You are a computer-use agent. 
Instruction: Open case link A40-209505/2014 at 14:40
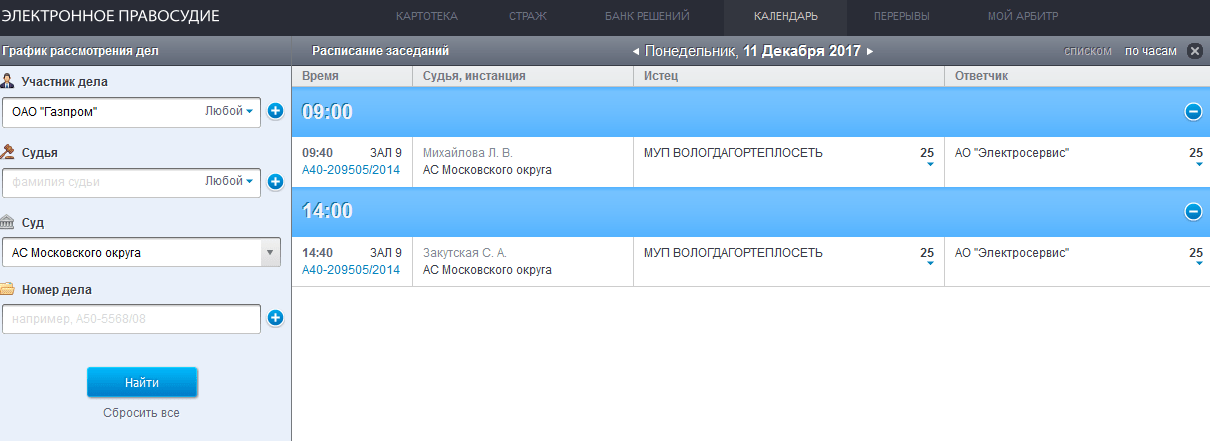tap(351, 270)
